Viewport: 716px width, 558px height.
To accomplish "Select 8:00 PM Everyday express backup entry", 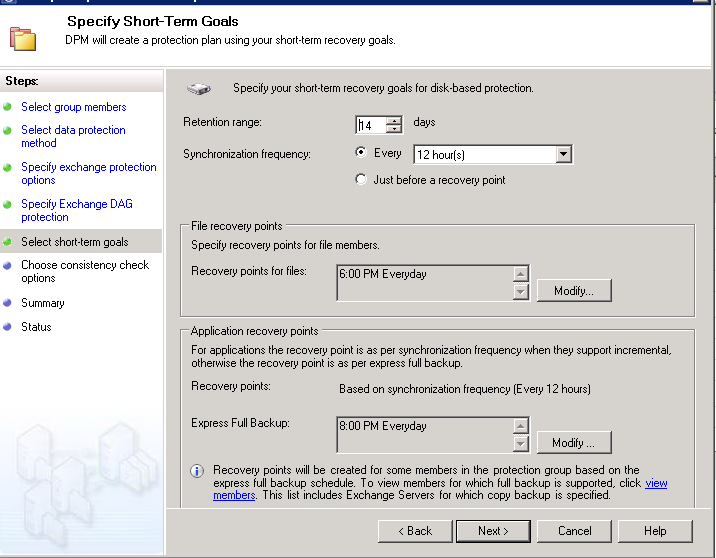I will point(383,426).
